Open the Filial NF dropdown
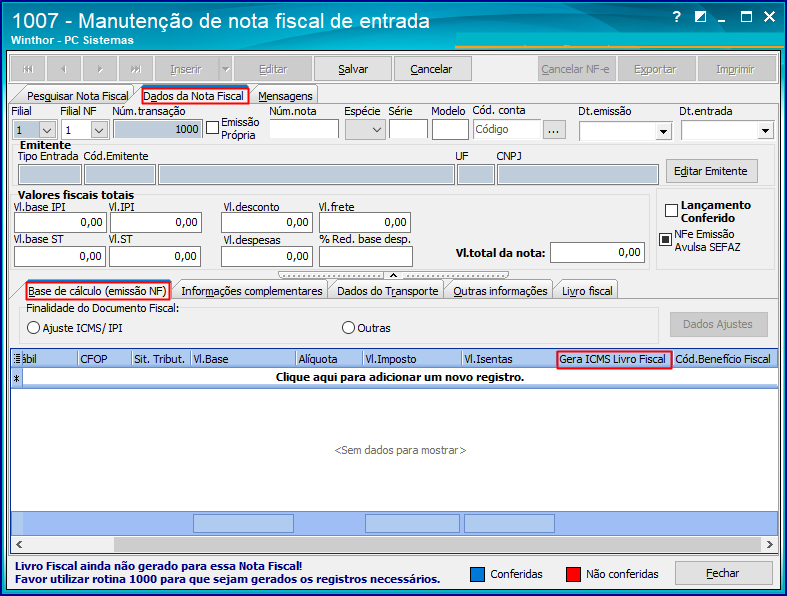The width and height of the screenshot is (787, 596). 99,130
